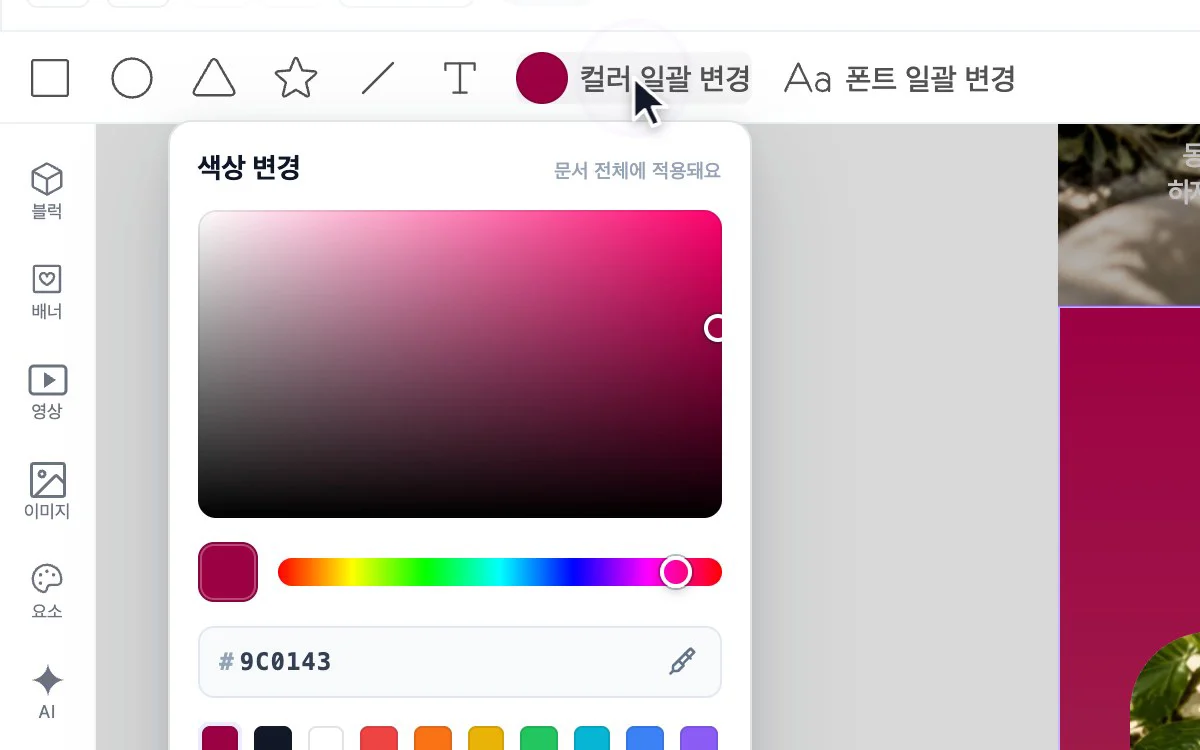Viewport: 1200px width, 750px height.
Task: Select the circle shape tool
Action: click(x=132, y=78)
